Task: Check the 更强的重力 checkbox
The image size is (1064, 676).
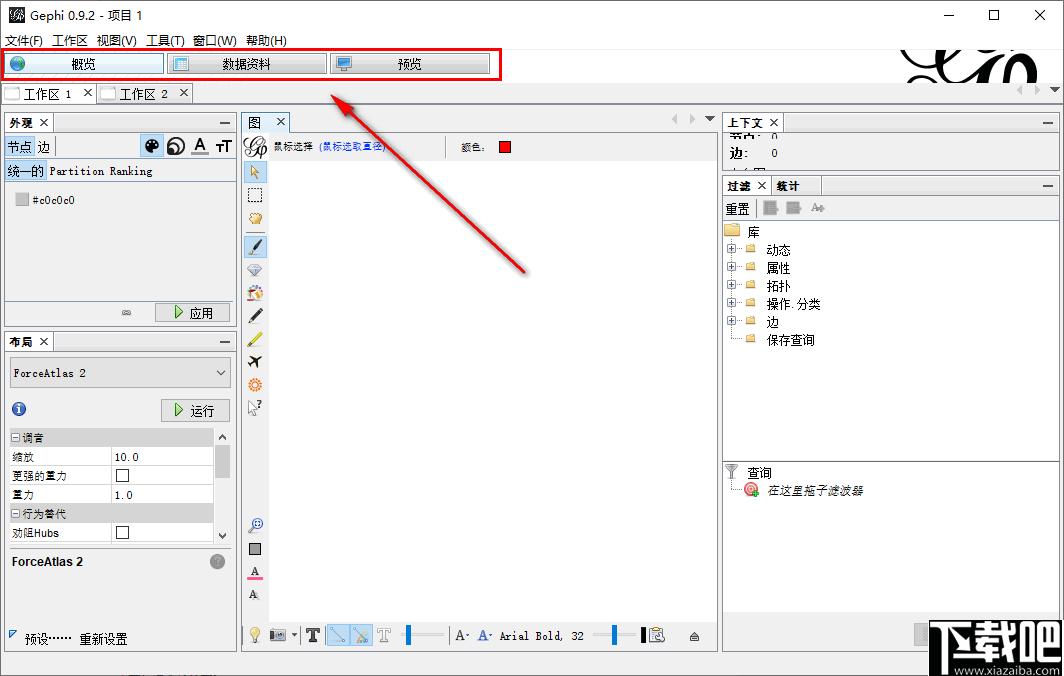Action: click(x=123, y=475)
